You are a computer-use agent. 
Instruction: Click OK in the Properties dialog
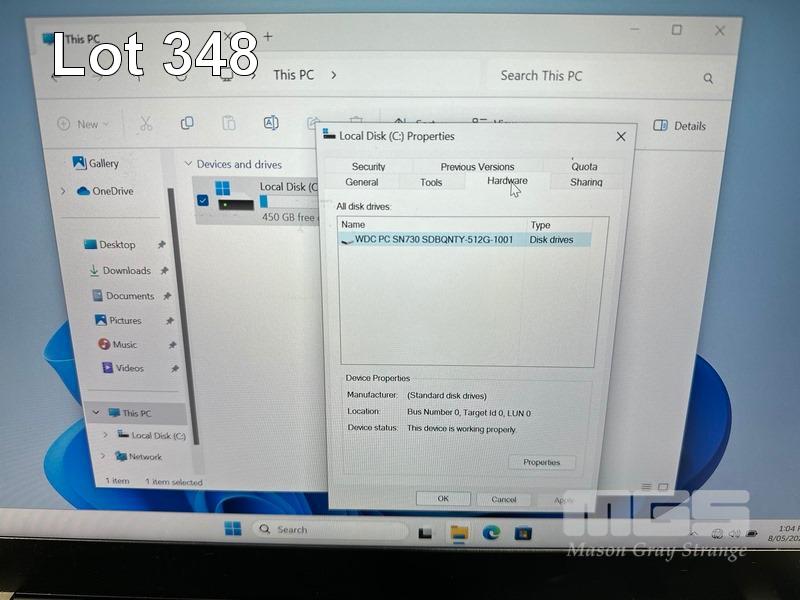pyautogui.click(x=442, y=498)
